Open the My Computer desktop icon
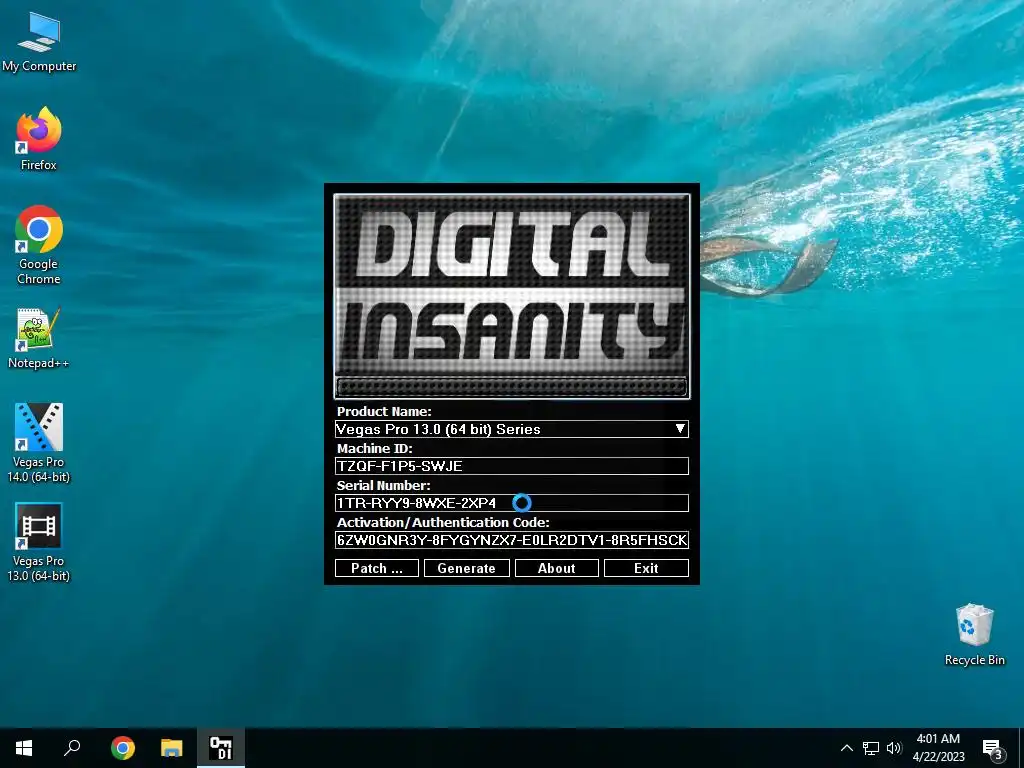This screenshot has height=768, width=1024. click(39, 42)
